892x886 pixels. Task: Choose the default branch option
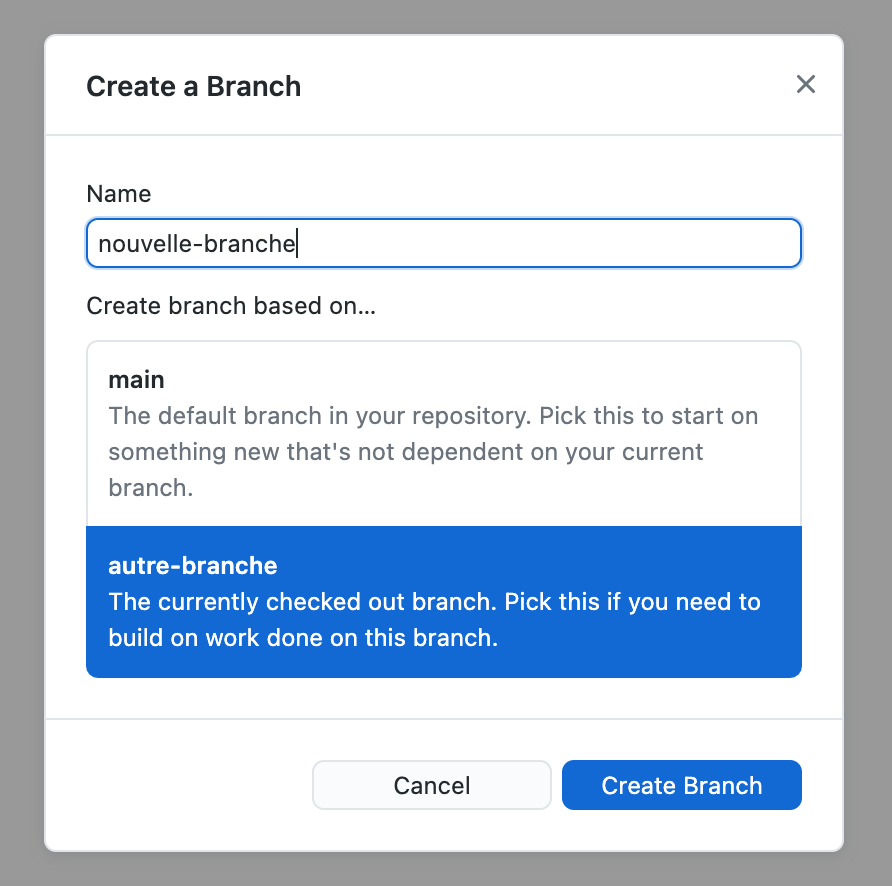444,434
